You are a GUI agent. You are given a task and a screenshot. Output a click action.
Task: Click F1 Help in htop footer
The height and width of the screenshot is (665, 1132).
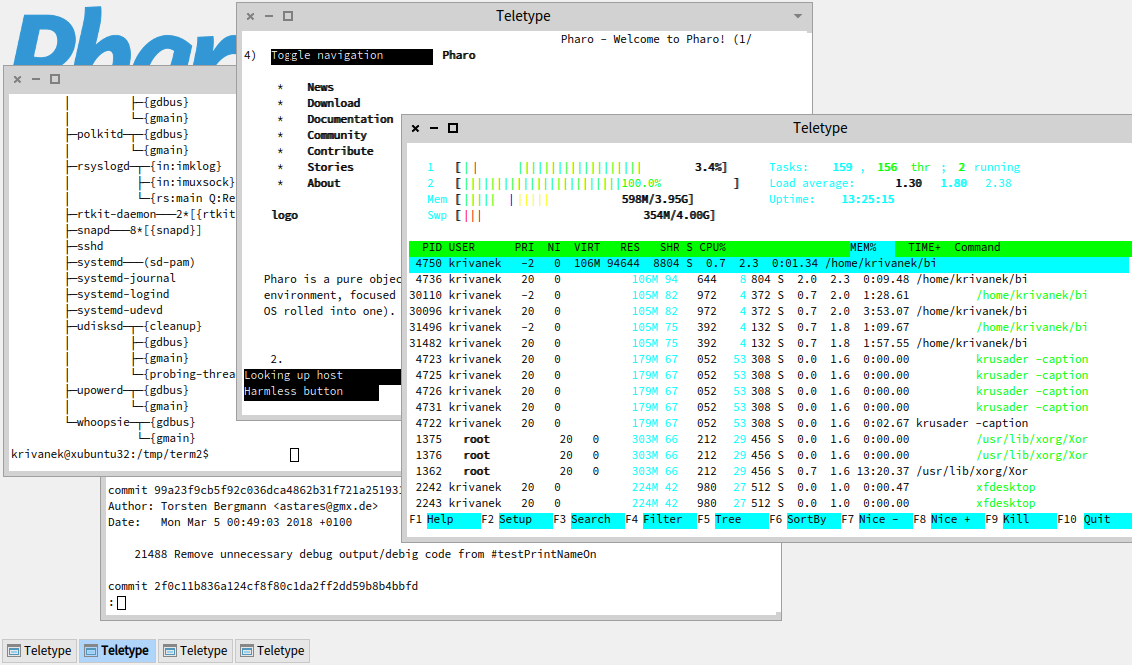click(445, 520)
